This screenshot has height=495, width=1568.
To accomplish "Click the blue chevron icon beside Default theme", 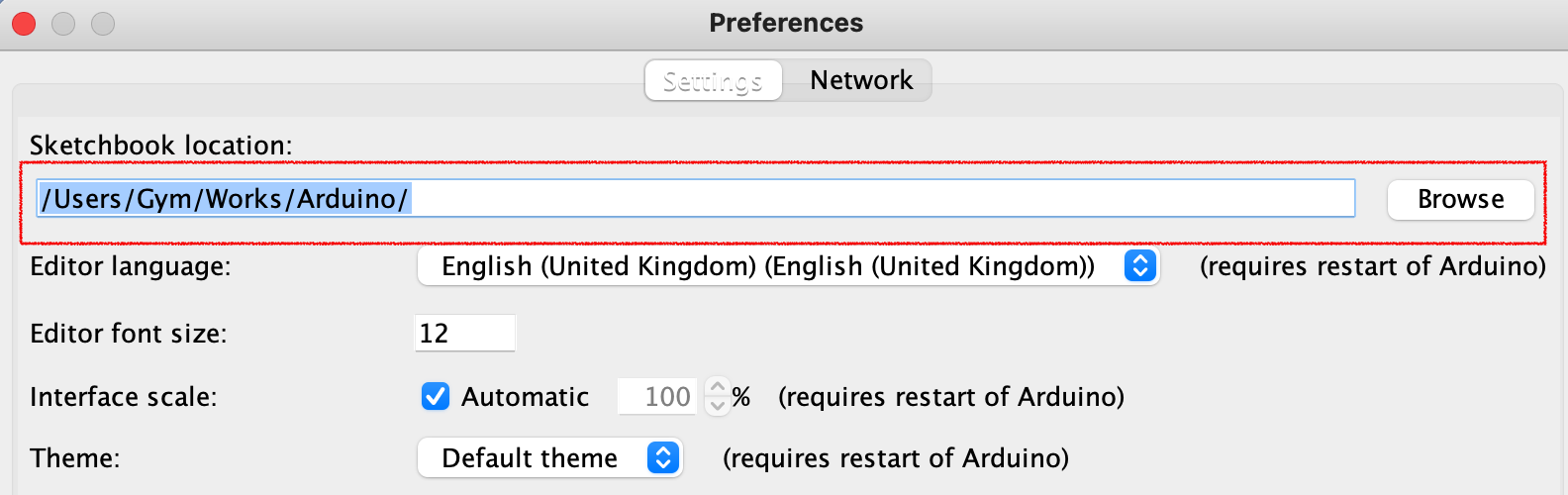I will pyautogui.click(x=662, y=458).
